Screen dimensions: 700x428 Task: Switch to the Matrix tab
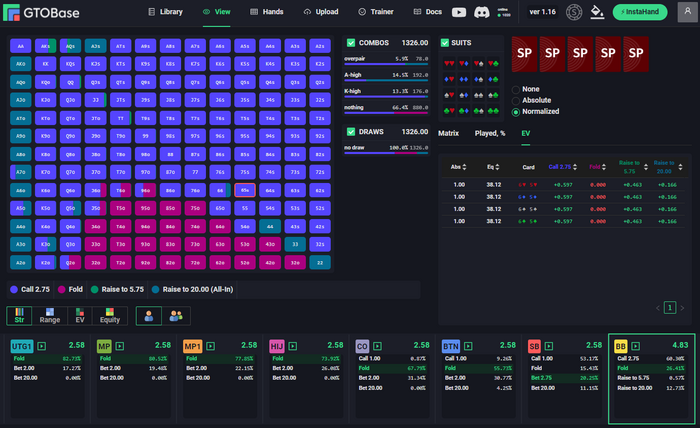448,133
